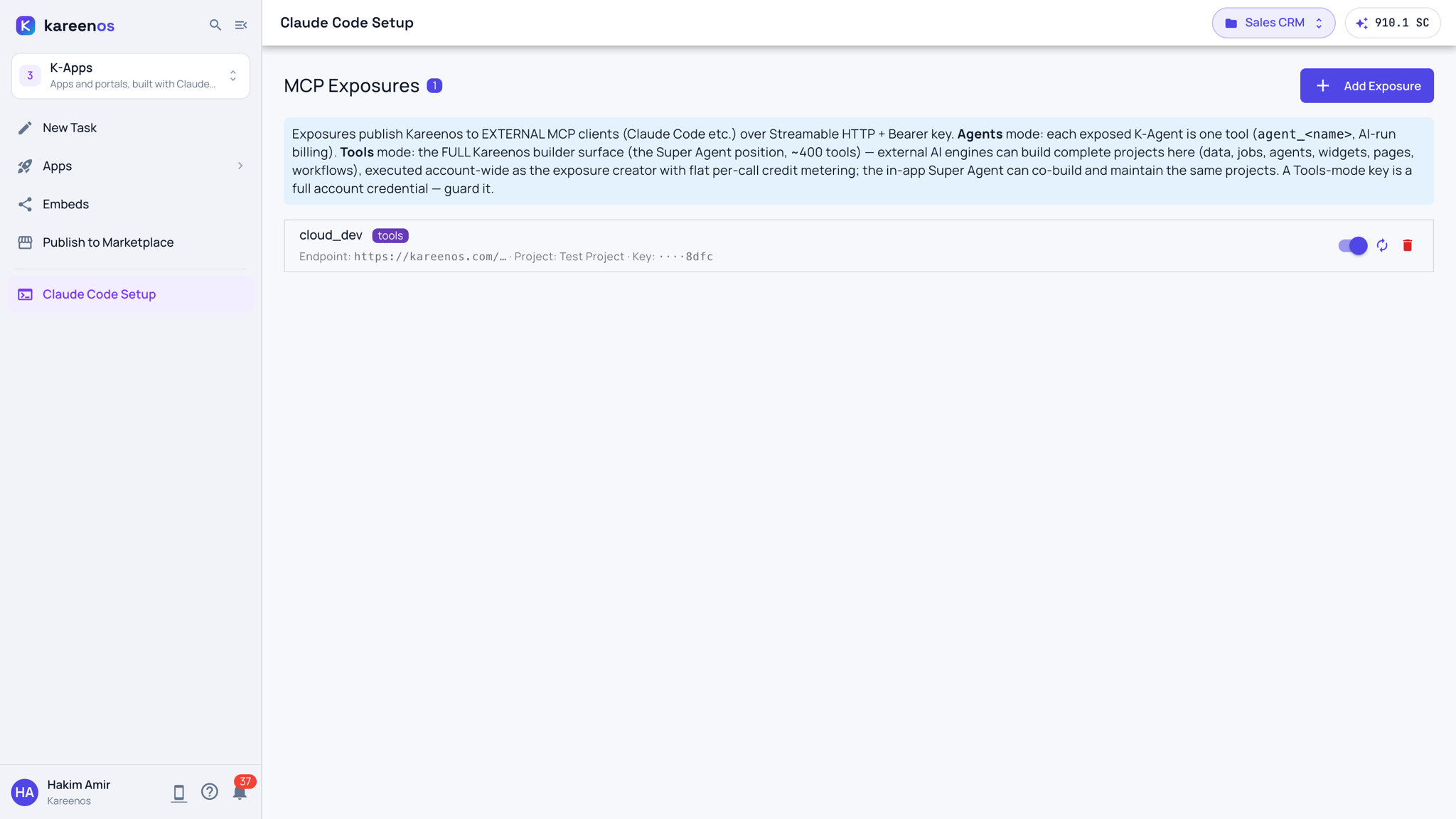Open the mobile device icon
Image resolution: width=1456 pixels, height=819 pixels.
click(179, 792)
